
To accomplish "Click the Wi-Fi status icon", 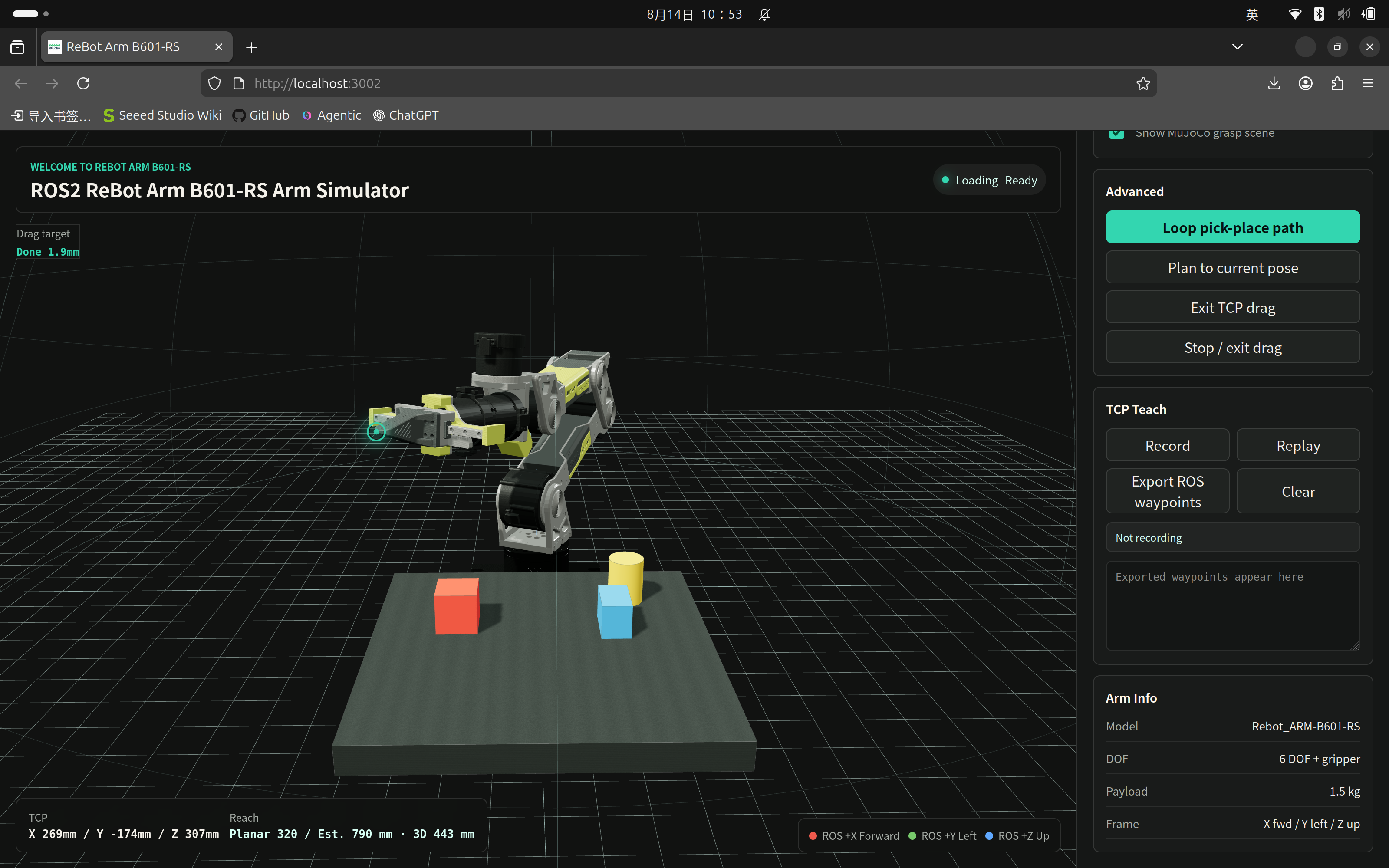I will point(1295,14).
